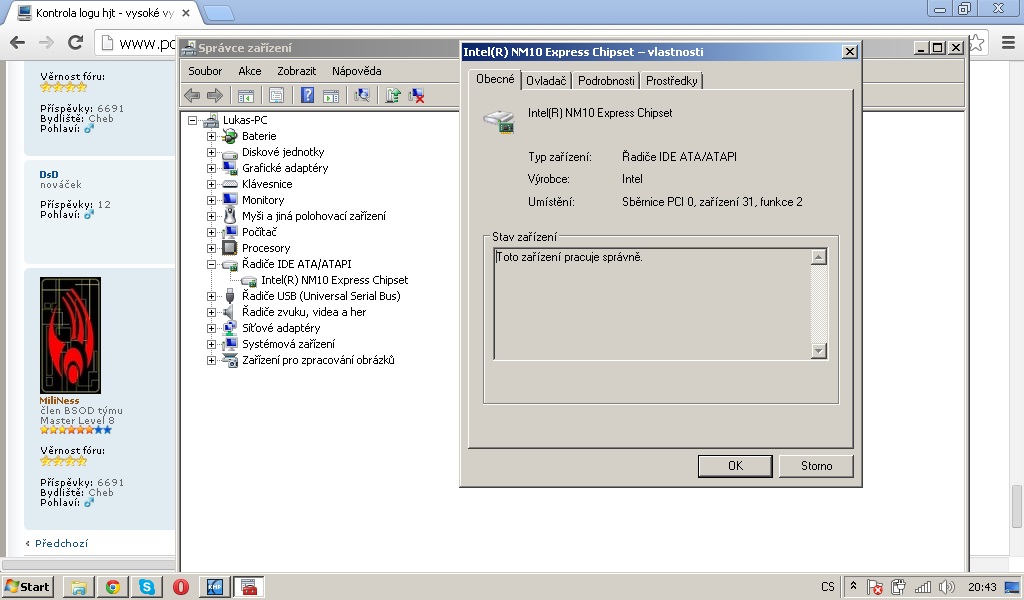
Task: Close the properties dialog with X
Action: tap(849, 52)
